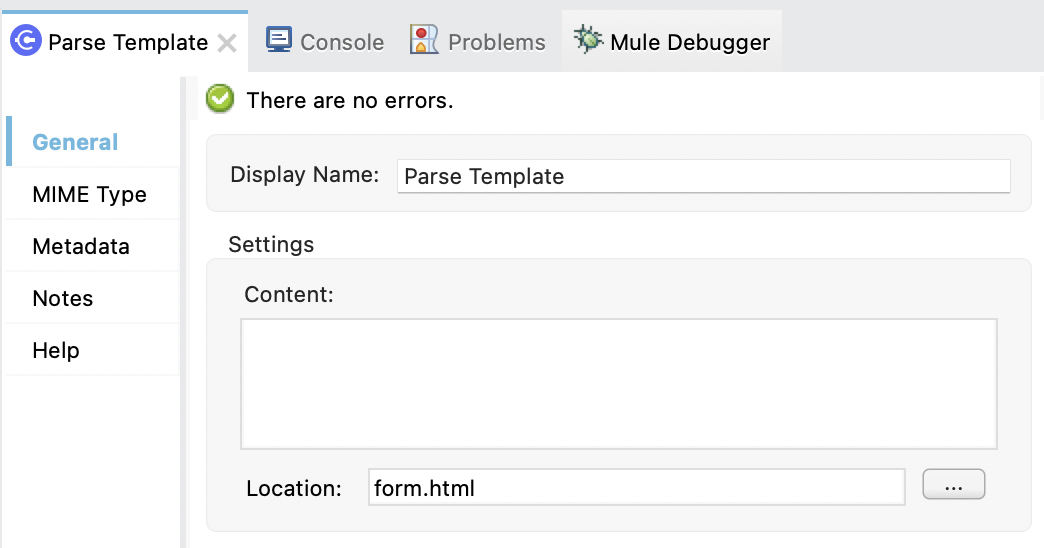Select the Parse Template tab title
Image resolution: width=1044 pixels, height=548 pixels.
coord(128,42)
